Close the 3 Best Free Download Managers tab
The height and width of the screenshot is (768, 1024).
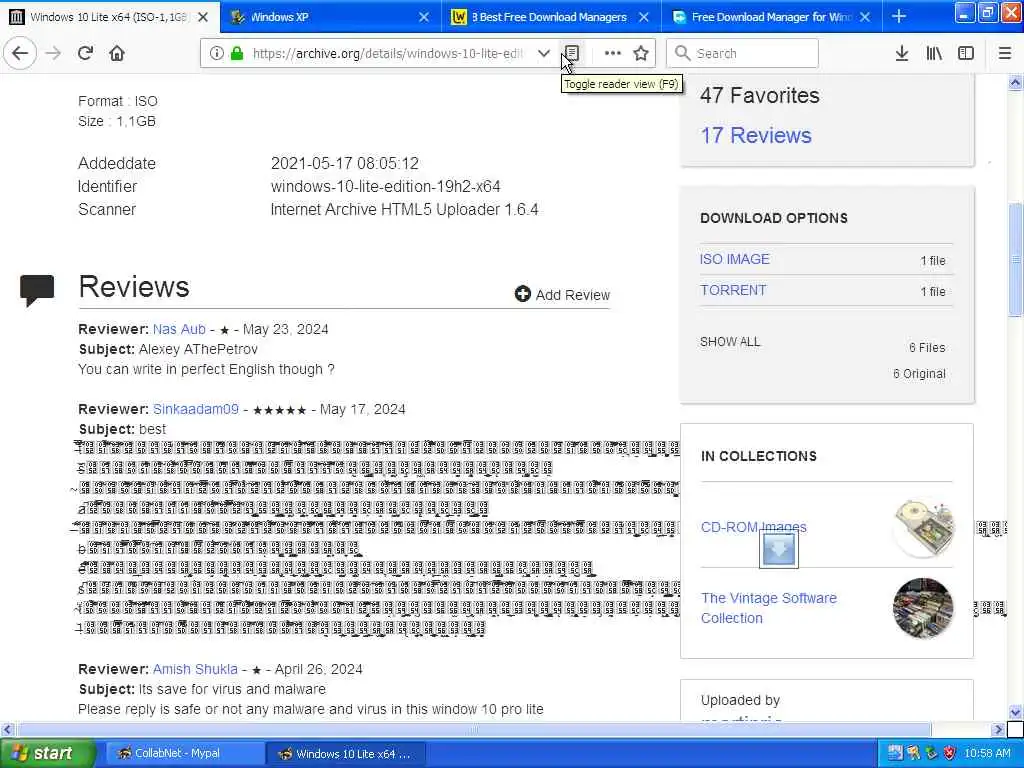point(644,17)
